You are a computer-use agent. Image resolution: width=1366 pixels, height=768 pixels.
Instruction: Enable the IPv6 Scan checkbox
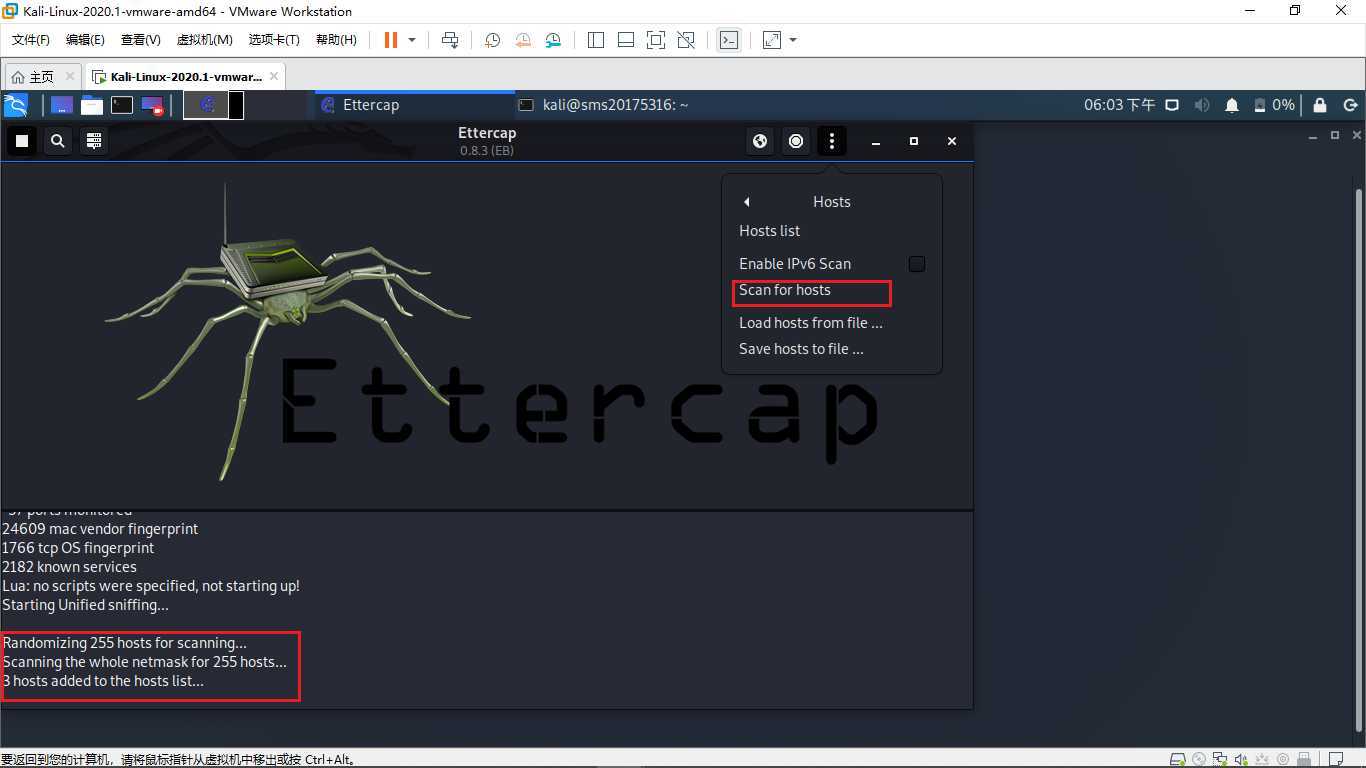(917, 264)
